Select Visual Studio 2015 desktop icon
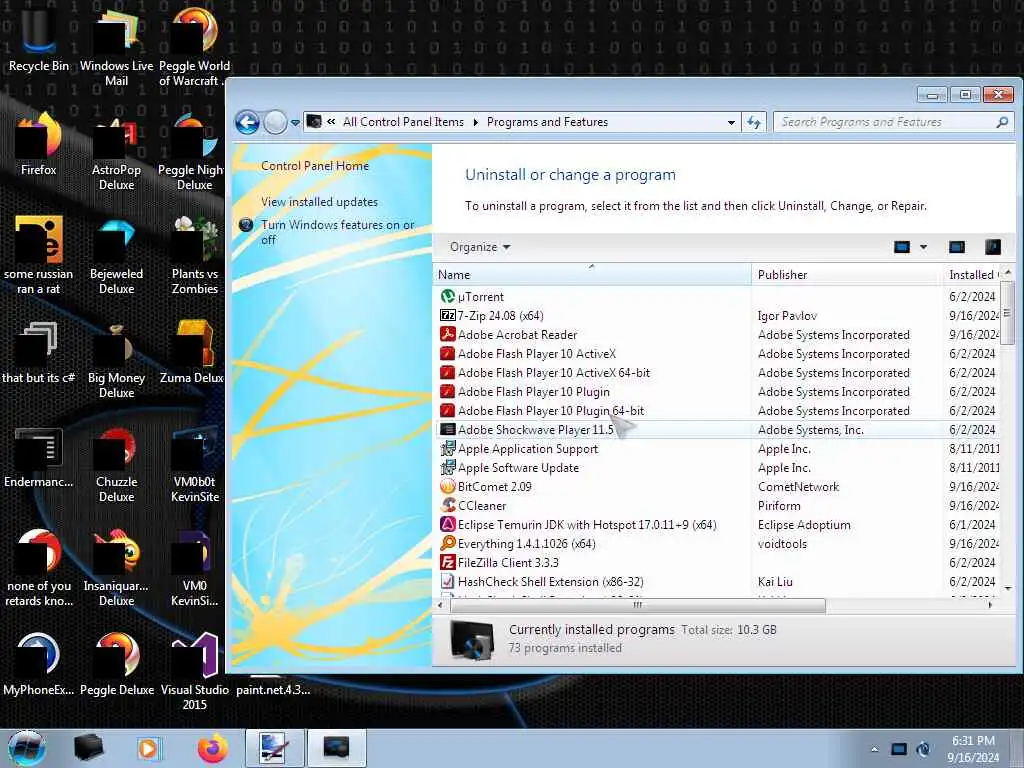Viewport: 1024px width, 768px height. pos(195,671)
